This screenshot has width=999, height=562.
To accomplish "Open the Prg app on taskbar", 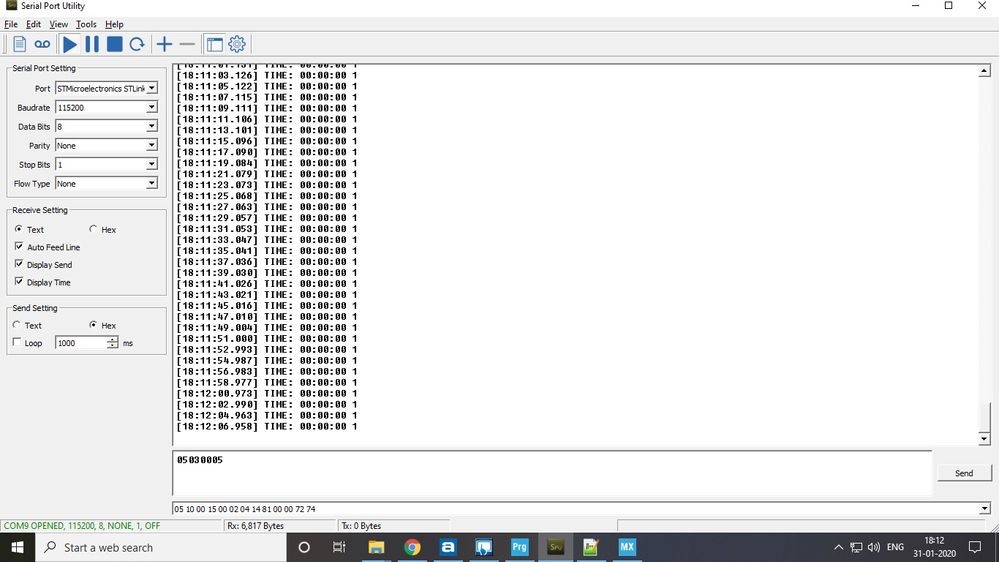I will pos(519,547).
